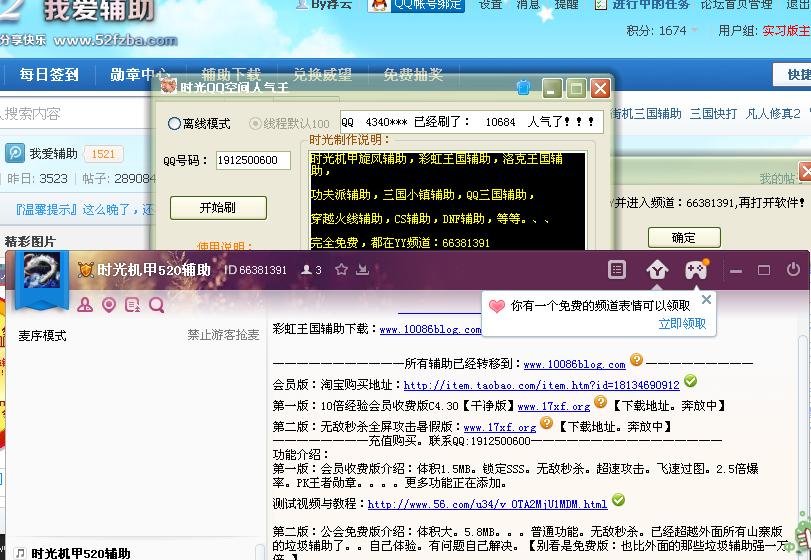Click the 我爱辅助 forum bubble icon
The width and height of the screenshot is (811, 560).
[x=15, y=153]
